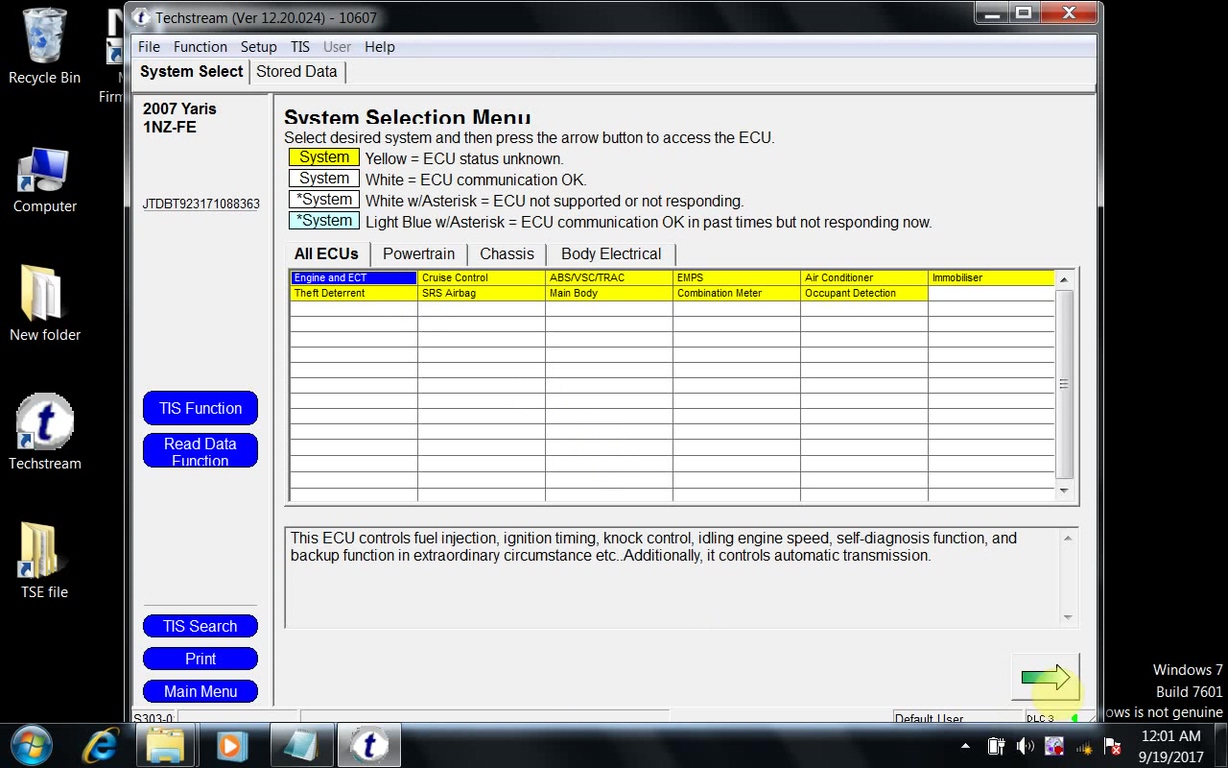Click the tray icon right of volume
This screenshot has width=1228, height=768.
(x=1054, y=746)
